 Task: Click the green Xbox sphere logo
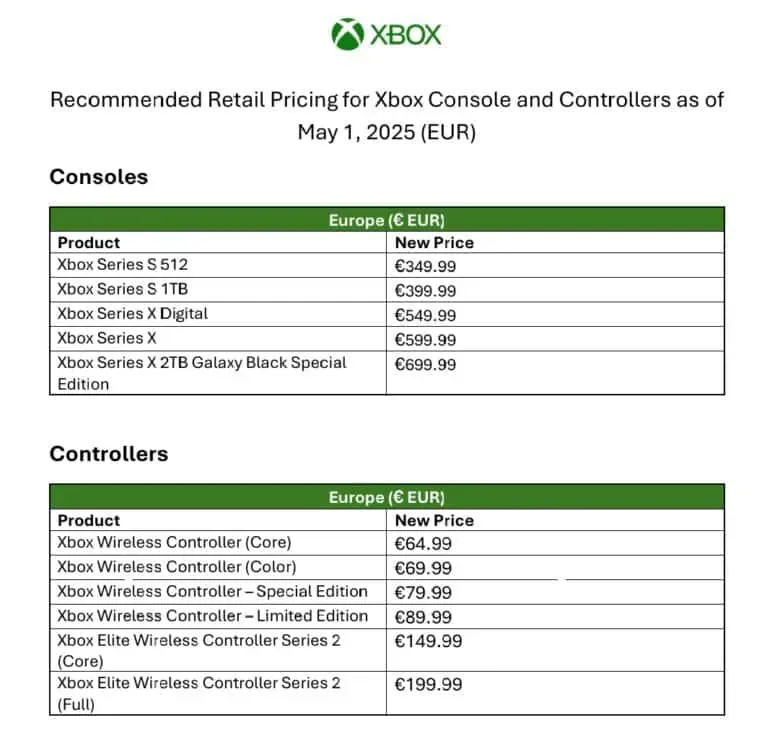(x=347, y=34)
